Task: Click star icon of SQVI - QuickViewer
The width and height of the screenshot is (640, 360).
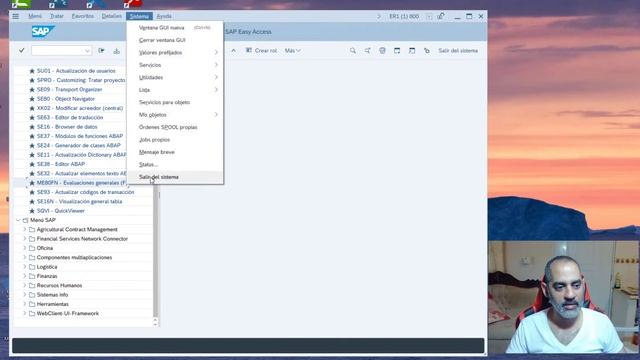Action: click(32, 211)
